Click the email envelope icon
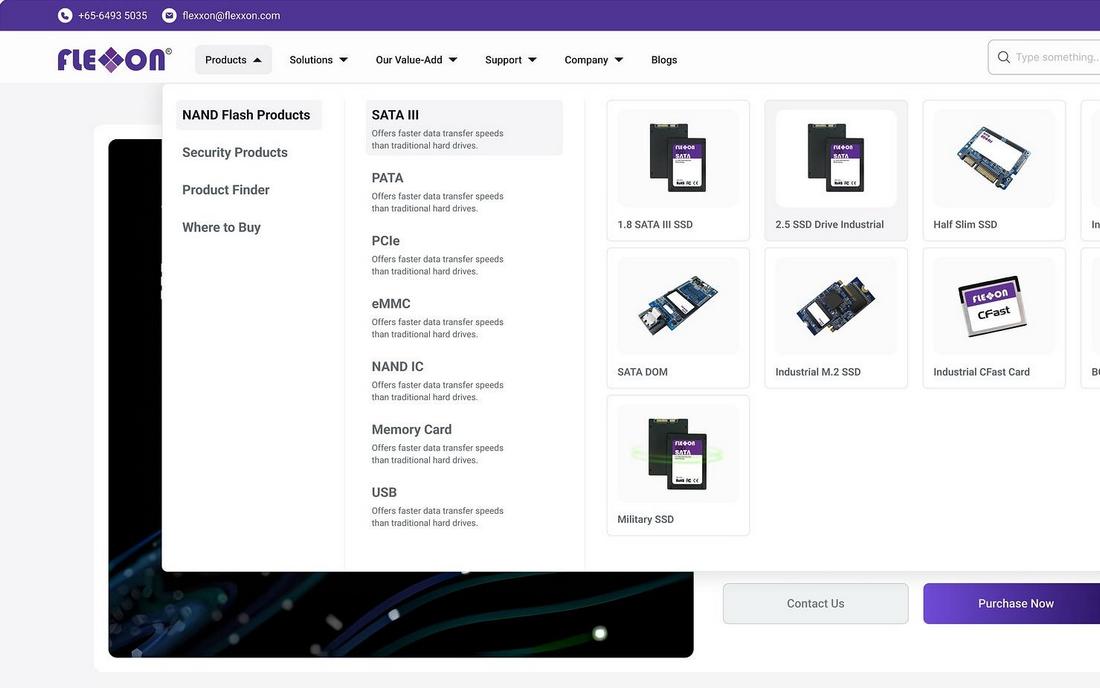 click(169, 15)
